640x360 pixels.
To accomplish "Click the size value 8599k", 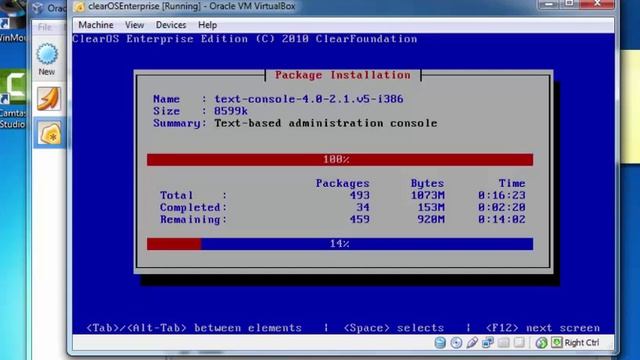I will point(231,111).
